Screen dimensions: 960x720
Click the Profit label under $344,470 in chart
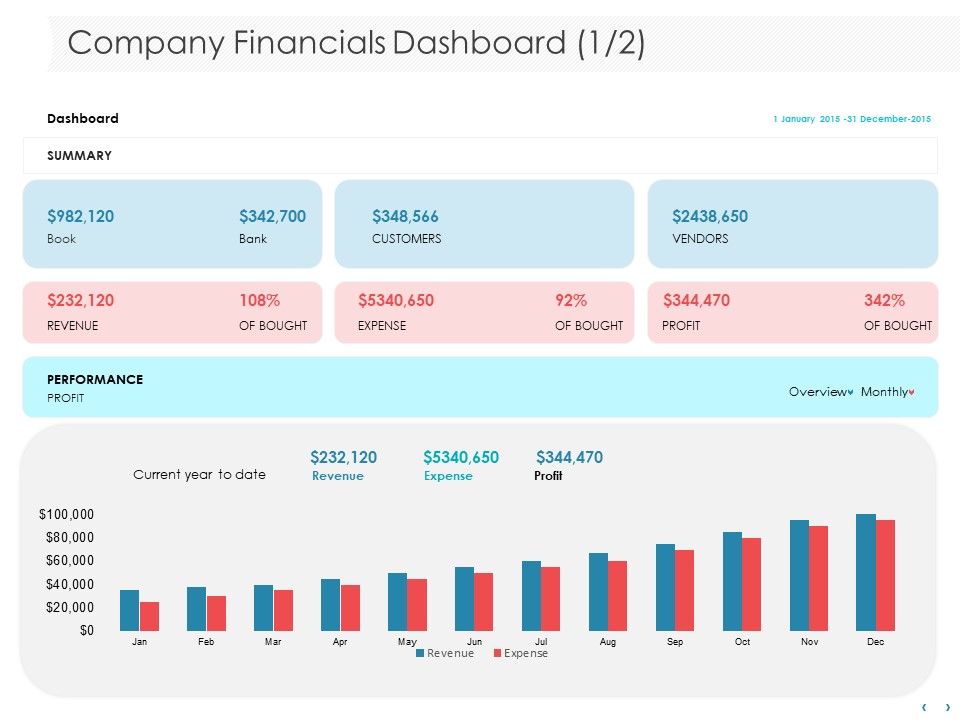(x=548, y=476)
